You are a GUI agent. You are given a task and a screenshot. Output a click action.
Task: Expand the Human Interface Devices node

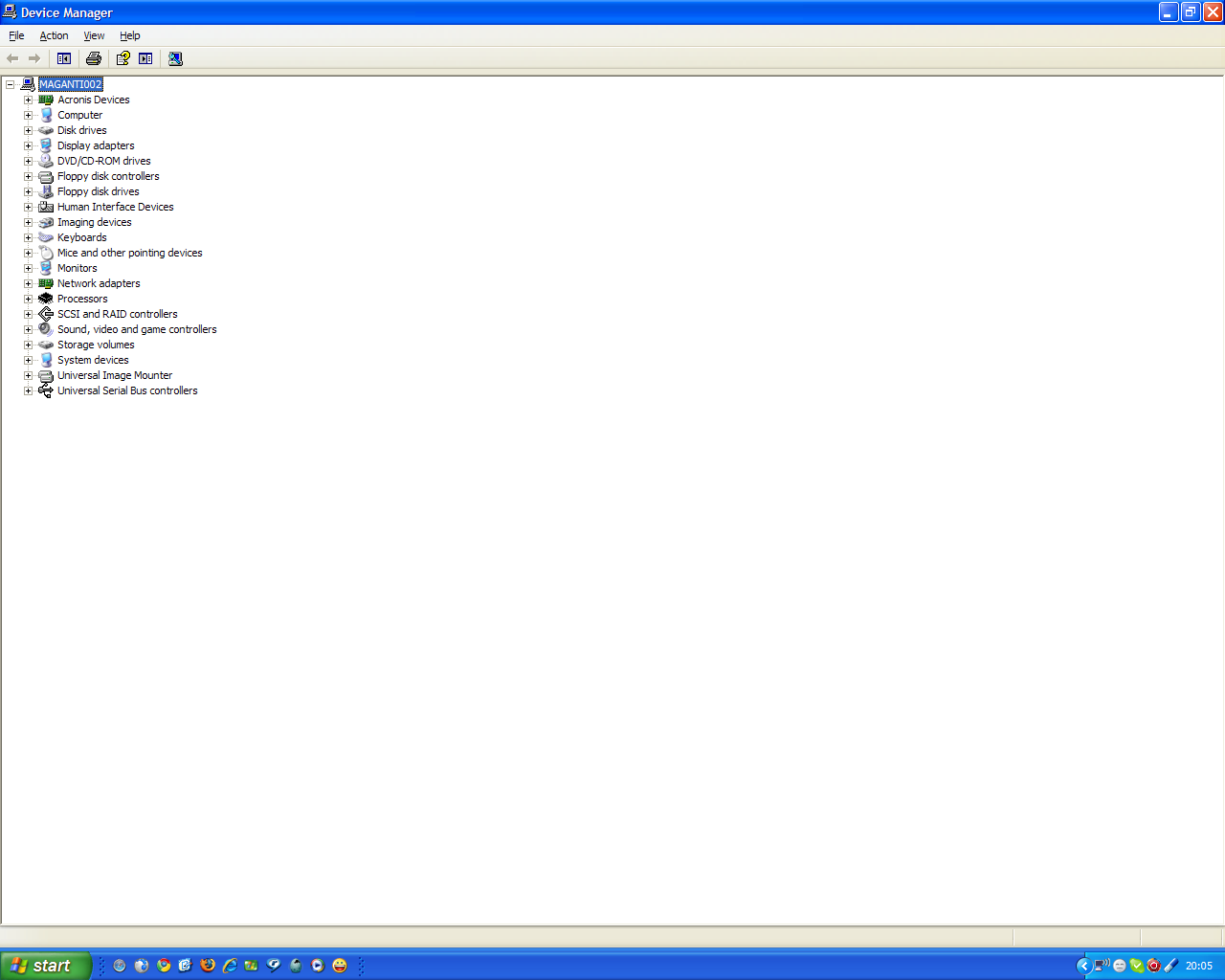(x=28, y=207)
